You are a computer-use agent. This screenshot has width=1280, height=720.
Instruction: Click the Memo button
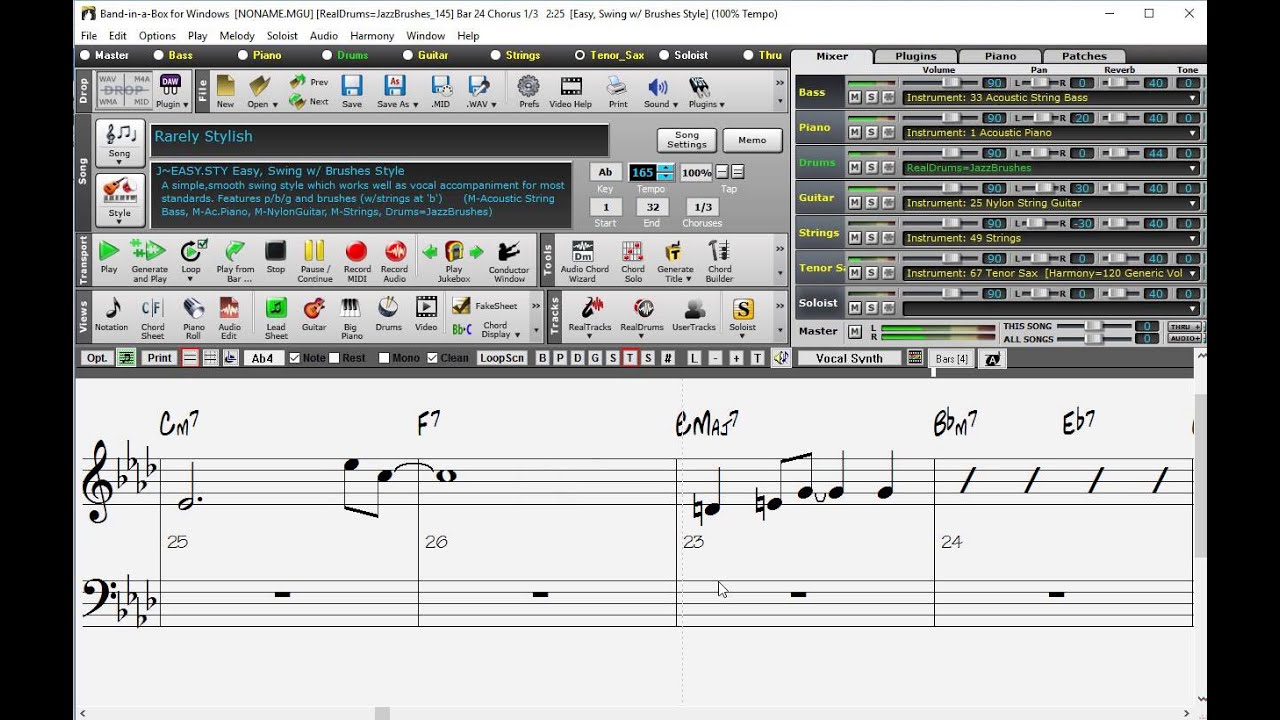click(752, 140)
